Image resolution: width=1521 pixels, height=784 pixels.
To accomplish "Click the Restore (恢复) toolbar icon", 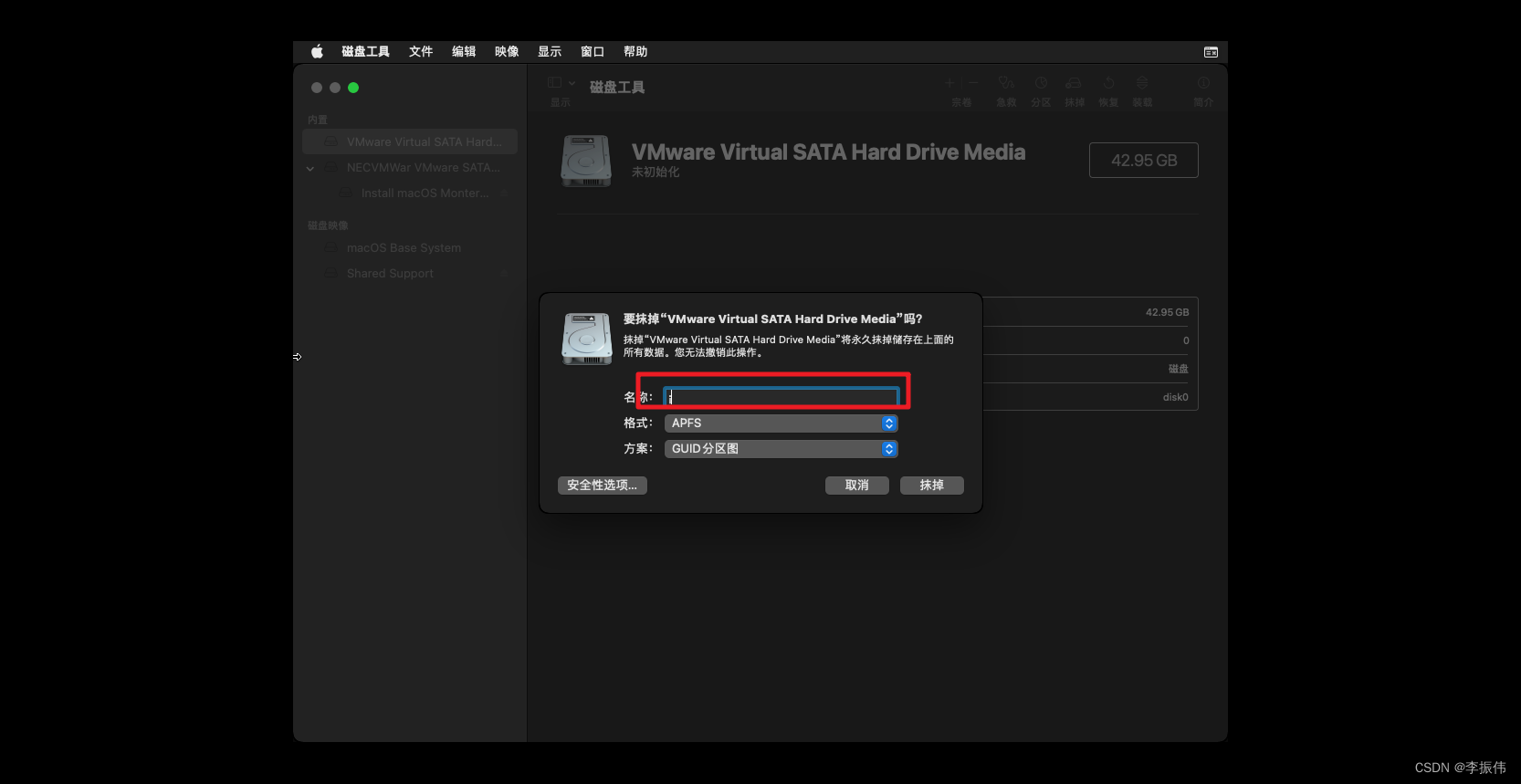I will 1108,83.
